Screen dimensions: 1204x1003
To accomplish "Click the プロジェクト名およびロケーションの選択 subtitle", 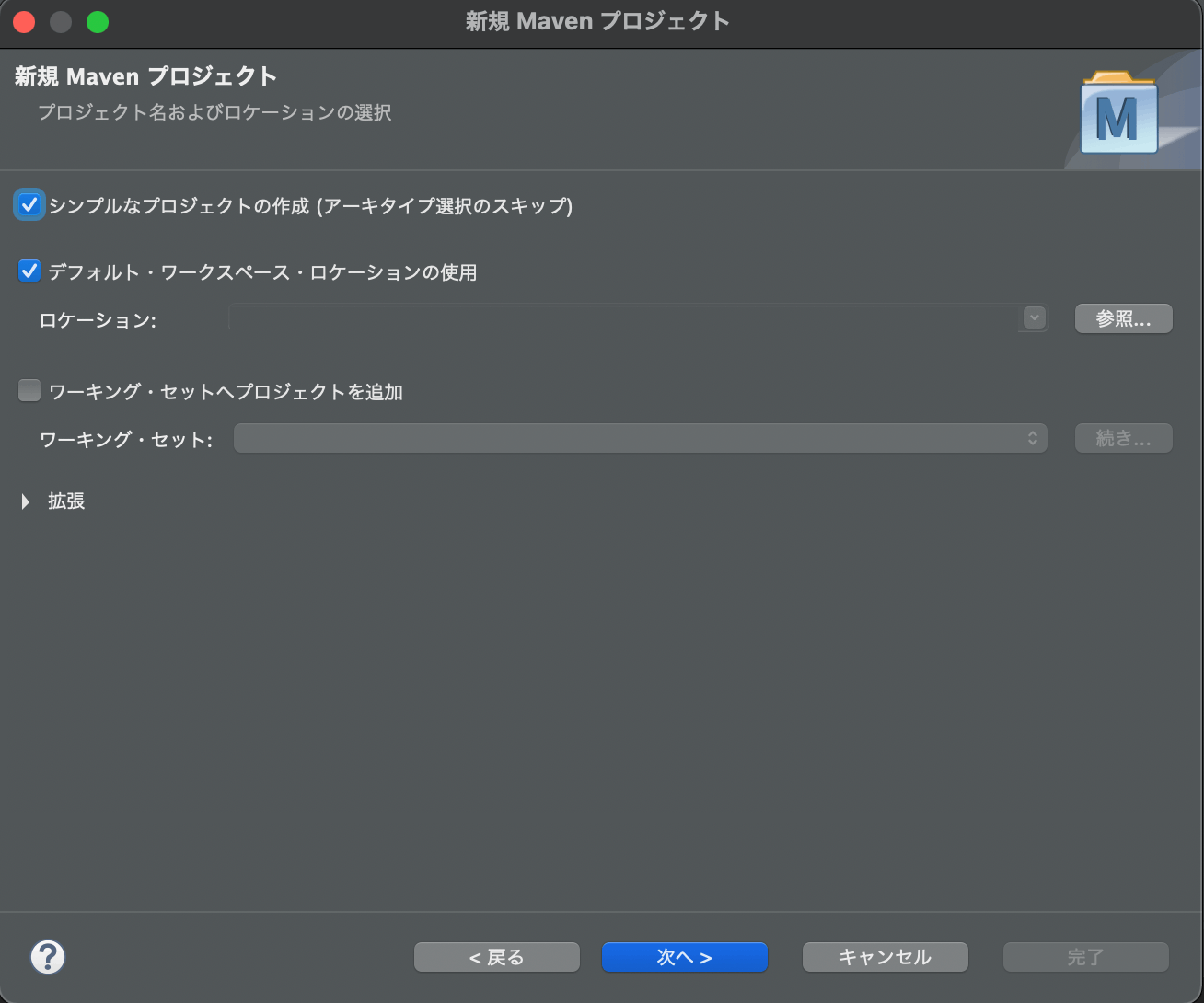I will tap(214, 112).
